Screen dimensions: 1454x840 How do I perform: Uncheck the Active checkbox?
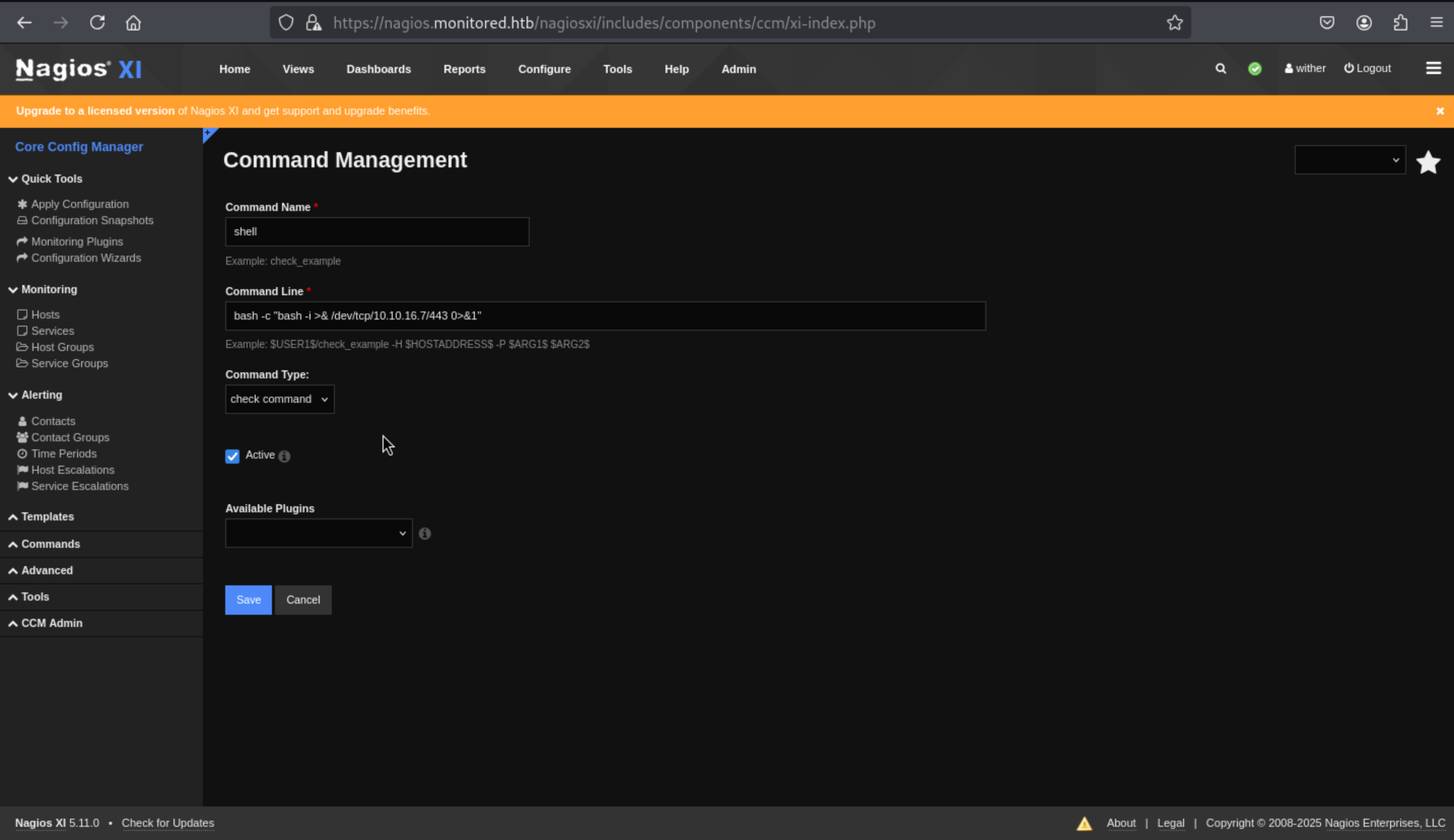232,457
